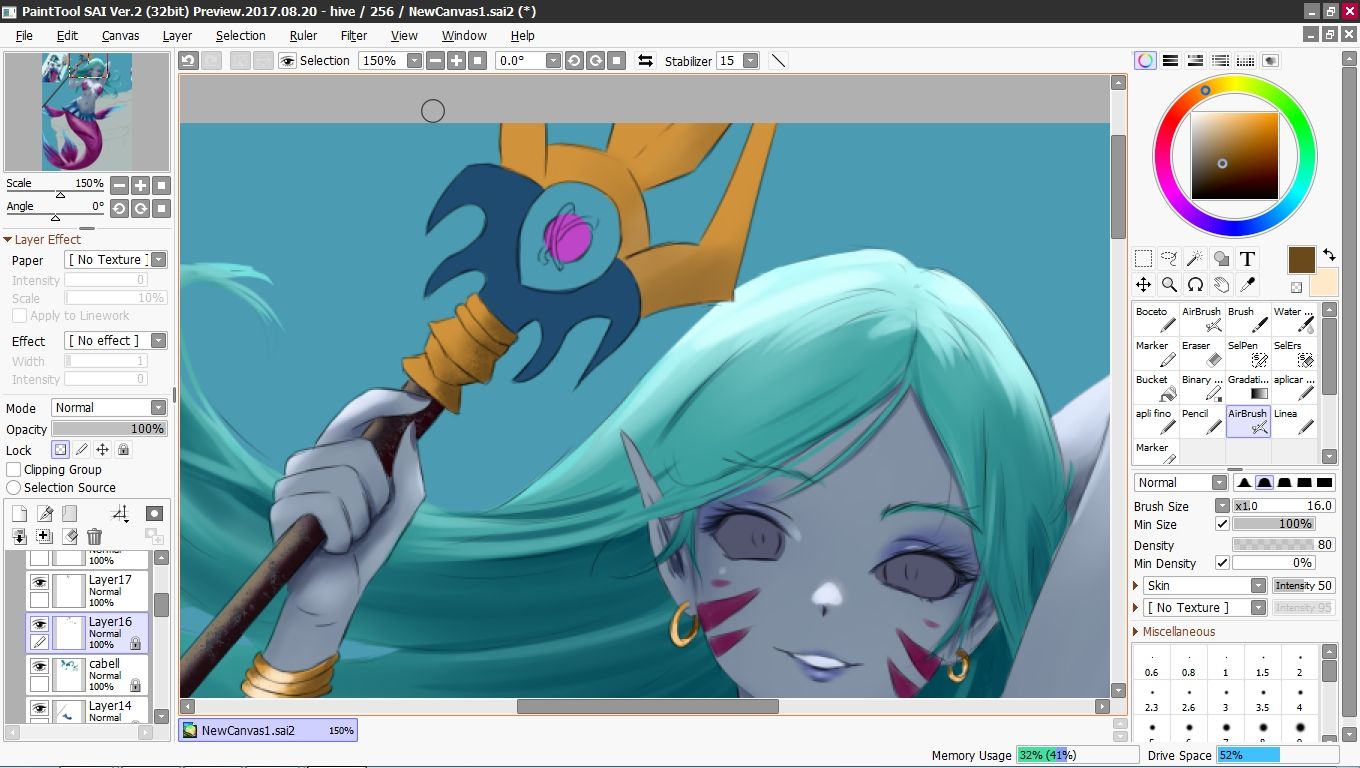Viewport: 1360px width, 768px height.
Task: Select the Magic Wand tool
Action: (x=1195, y=259)
